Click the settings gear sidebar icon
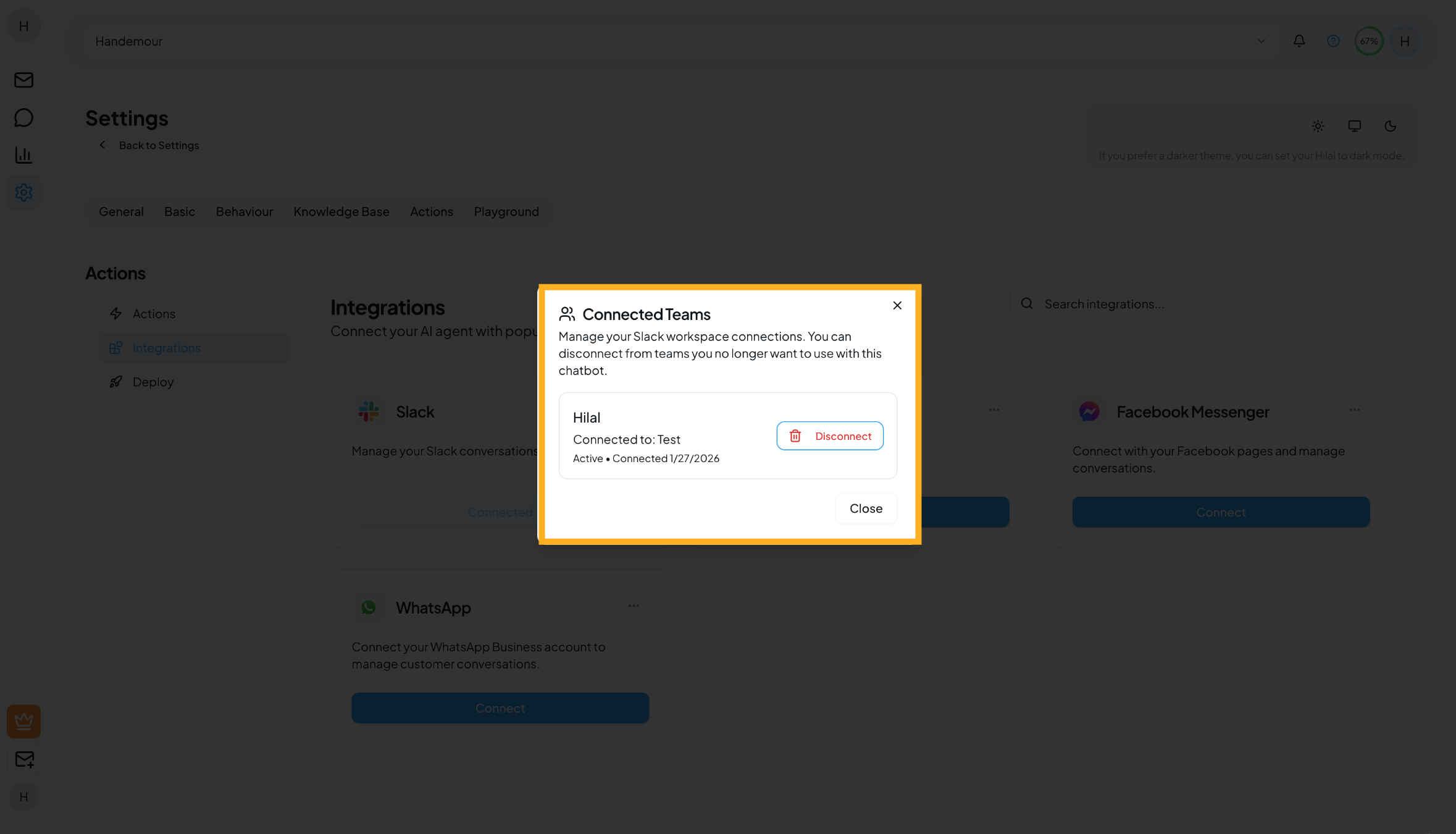Viewport: 1456px width, 834px height. tap(23, 193)
